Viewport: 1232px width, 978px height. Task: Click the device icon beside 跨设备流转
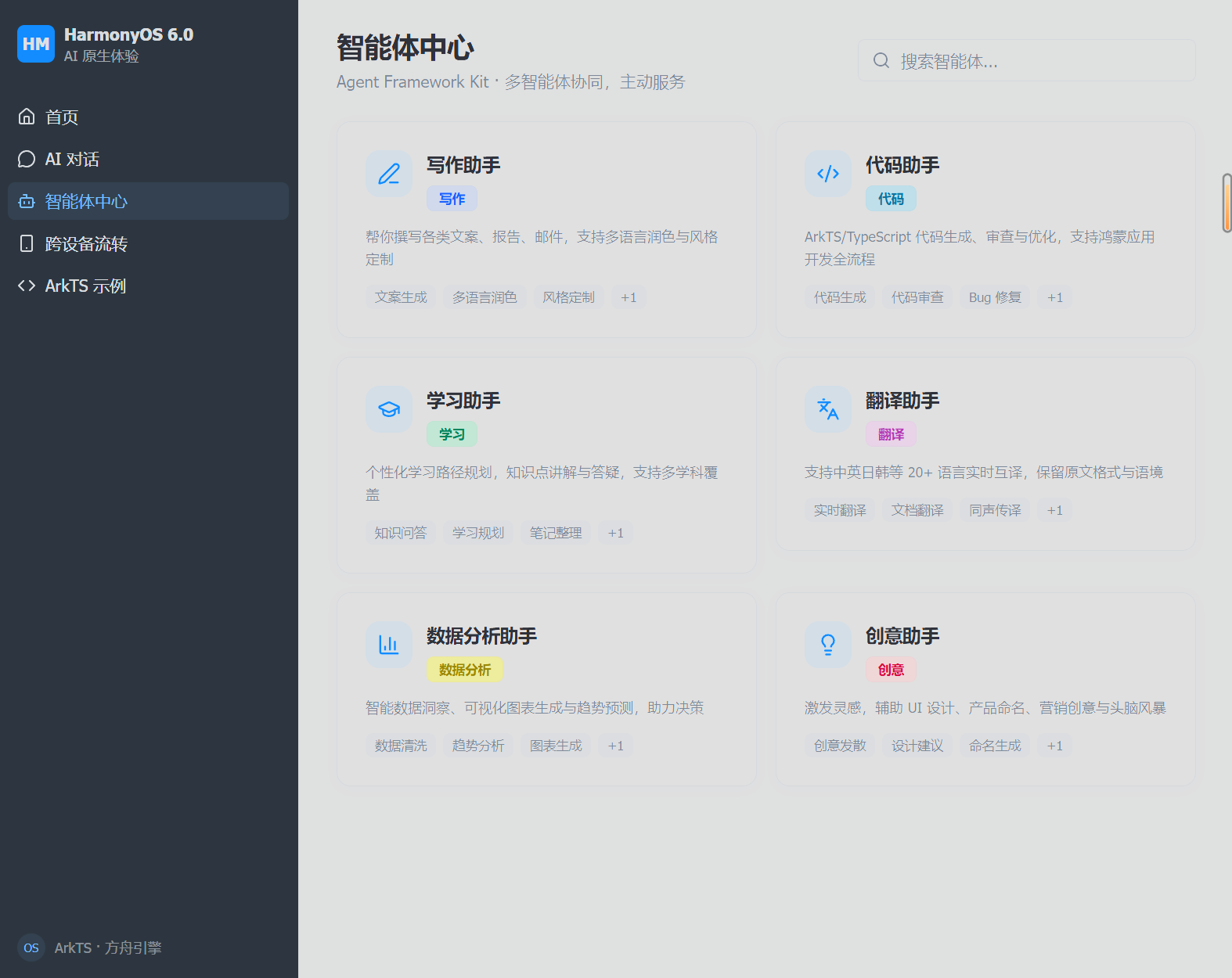tap(27, 243)
